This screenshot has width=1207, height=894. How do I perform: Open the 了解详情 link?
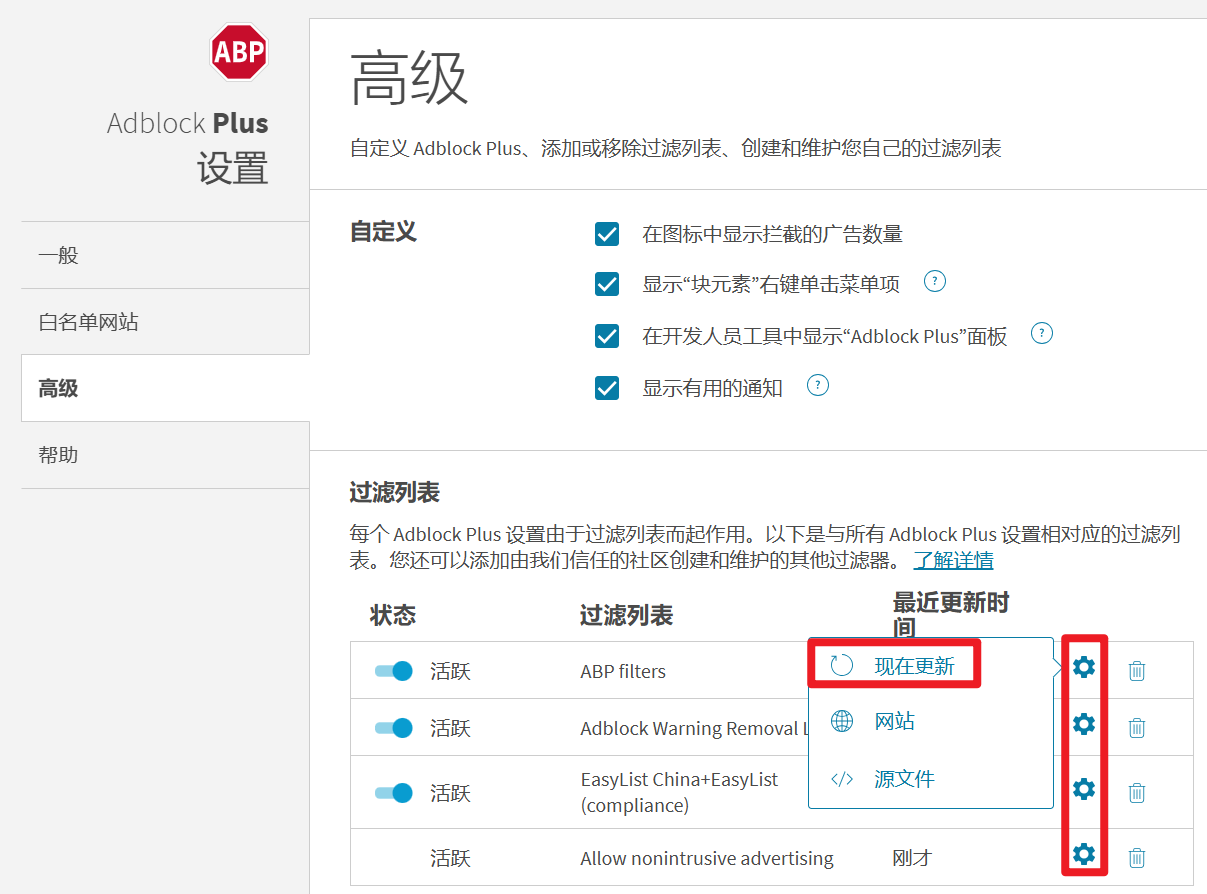tap(953, 560)
